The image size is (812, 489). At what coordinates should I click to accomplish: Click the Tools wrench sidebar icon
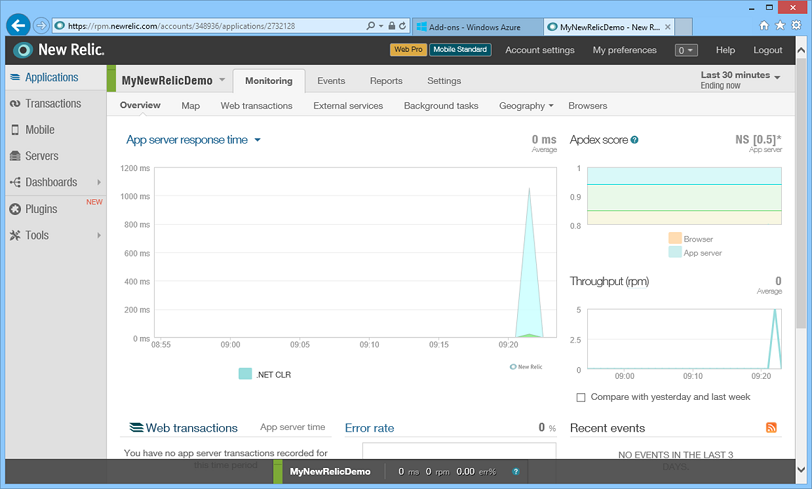tap(15, 235)
